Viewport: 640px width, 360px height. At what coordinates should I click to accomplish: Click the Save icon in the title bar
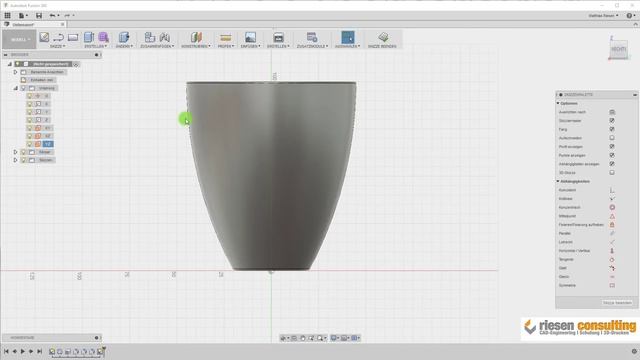tap(39, 16)
